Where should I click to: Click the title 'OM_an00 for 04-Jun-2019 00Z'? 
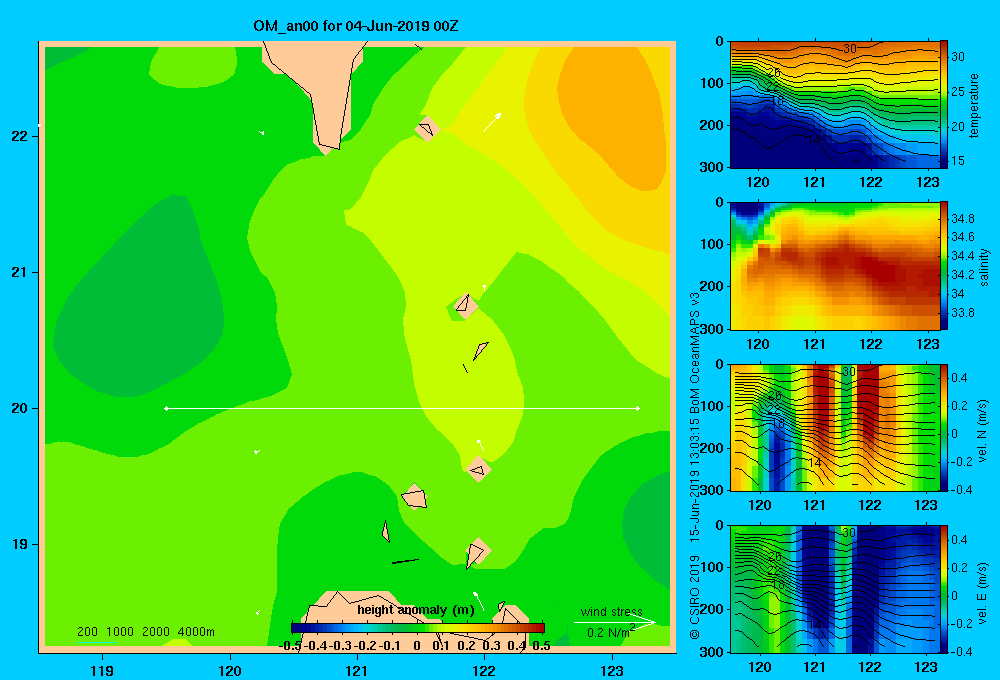click(x=356, y=26)
